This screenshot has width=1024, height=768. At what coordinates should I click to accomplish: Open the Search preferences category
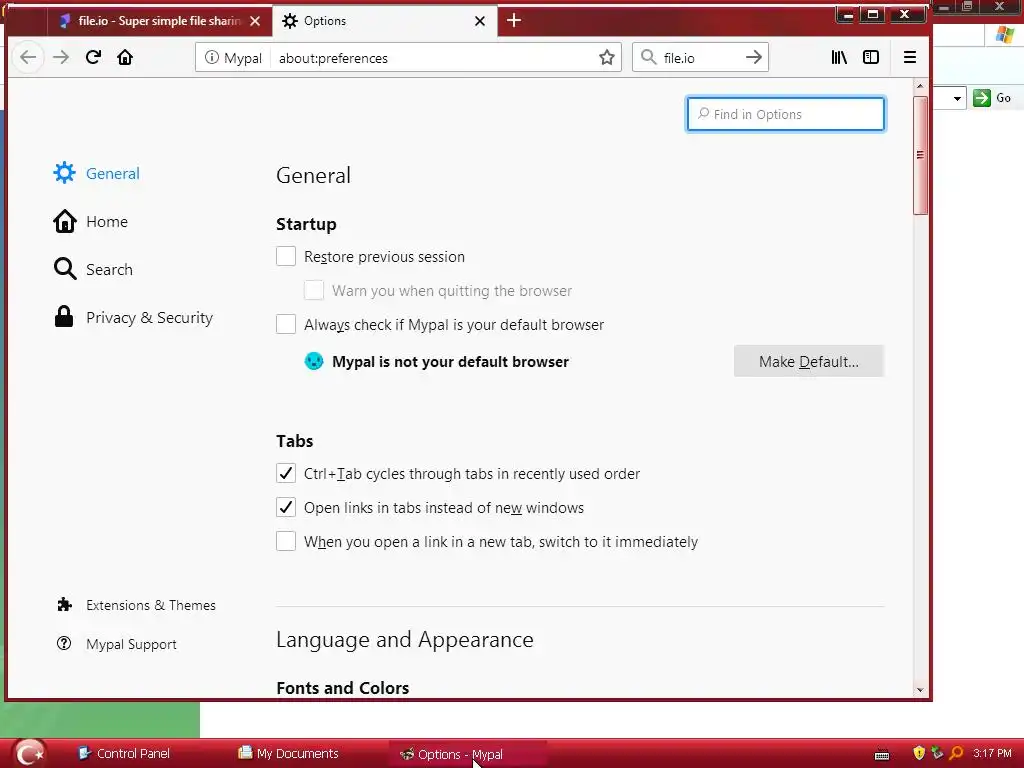93,269
